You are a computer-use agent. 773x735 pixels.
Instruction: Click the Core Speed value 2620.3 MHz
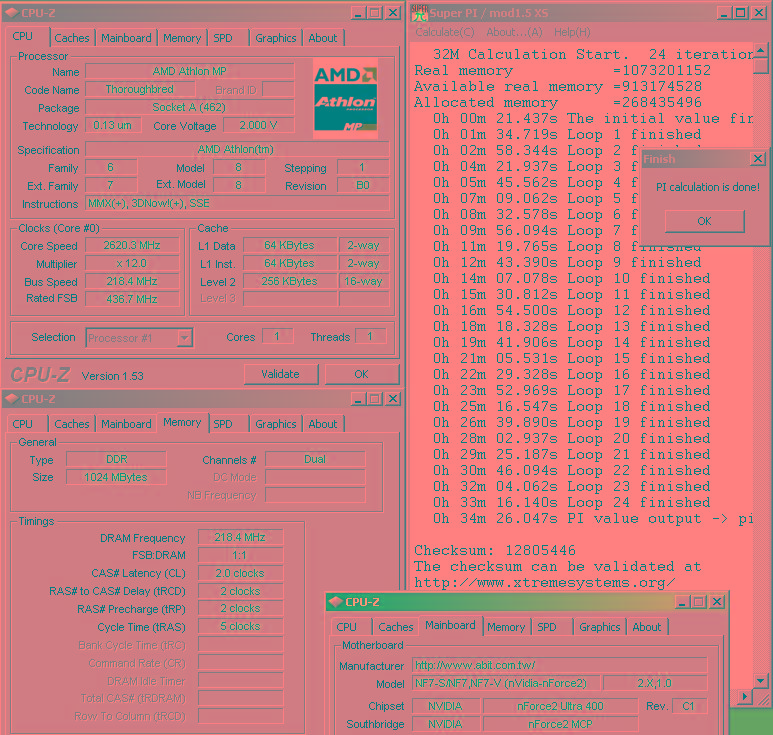pos(132,245)
